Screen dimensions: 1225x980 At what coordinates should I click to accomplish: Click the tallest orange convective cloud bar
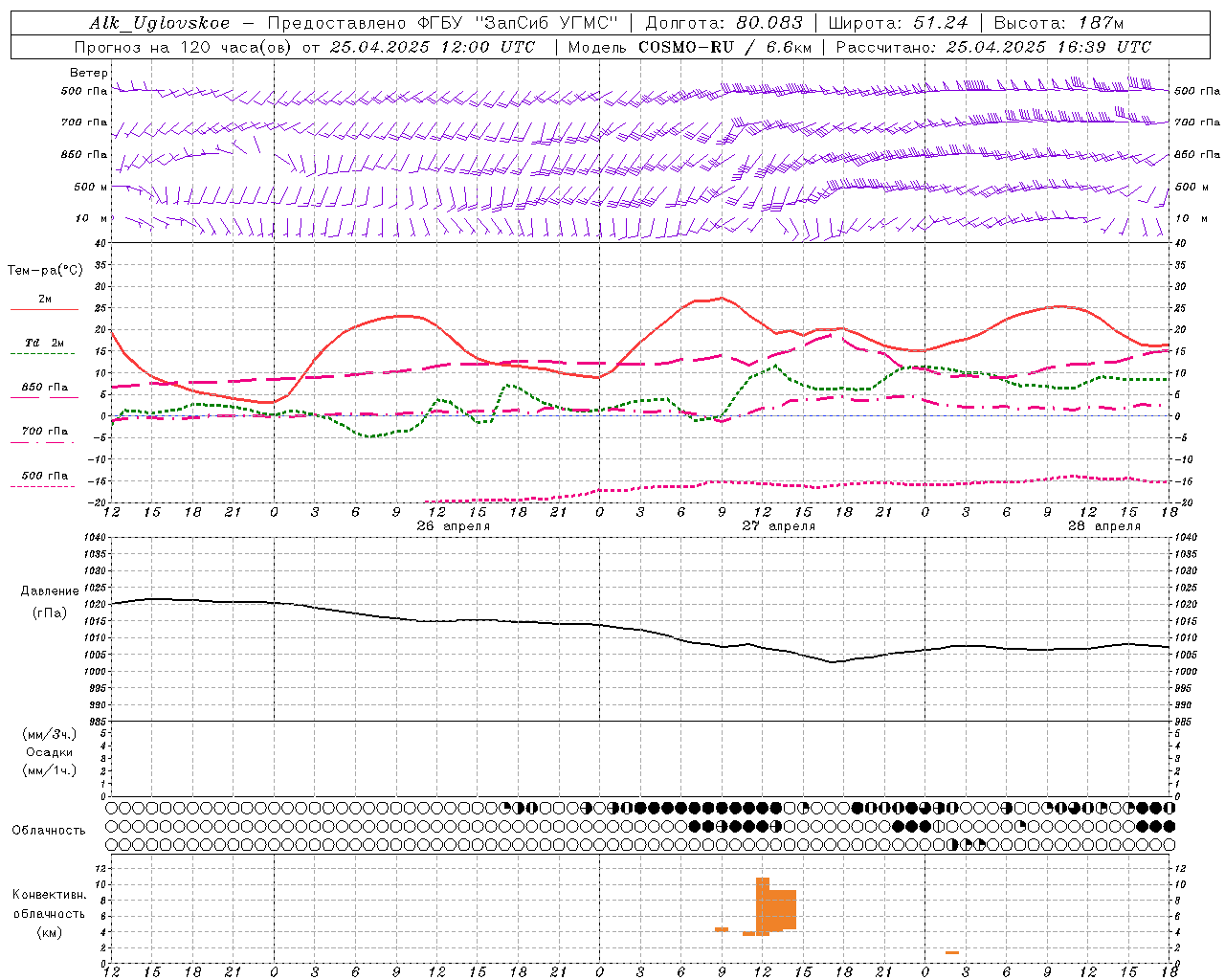(763, 905)
